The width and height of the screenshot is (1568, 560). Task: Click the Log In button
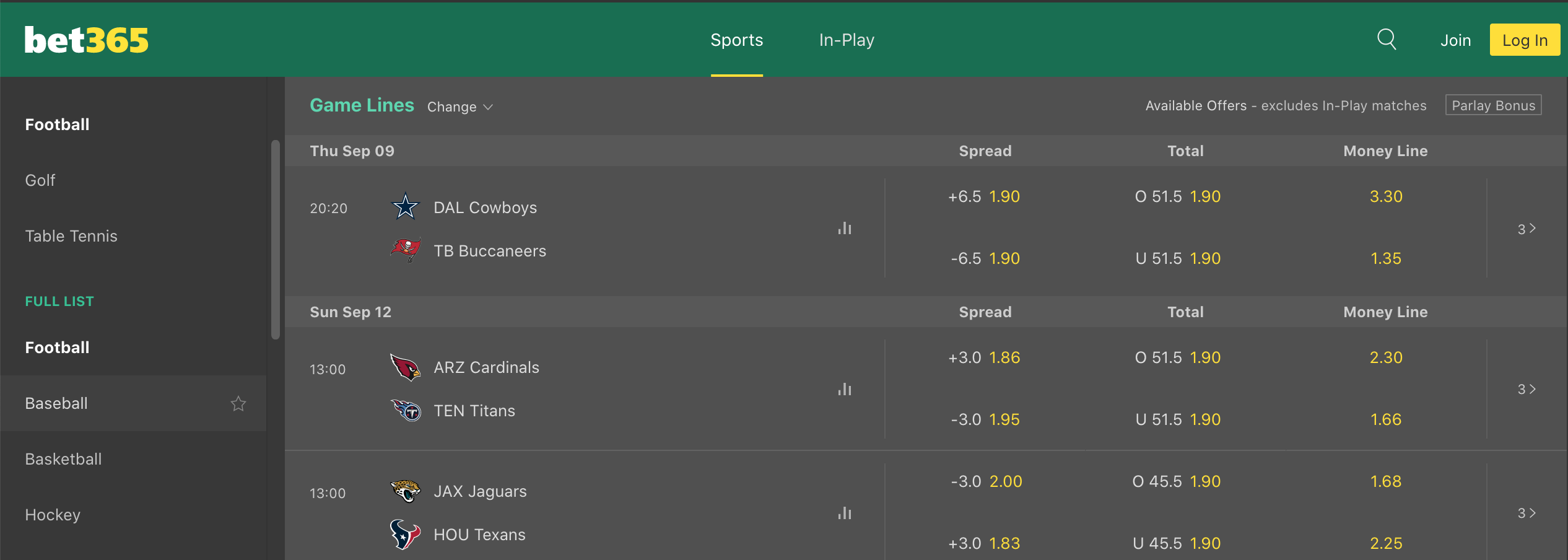click(1525, 40)
